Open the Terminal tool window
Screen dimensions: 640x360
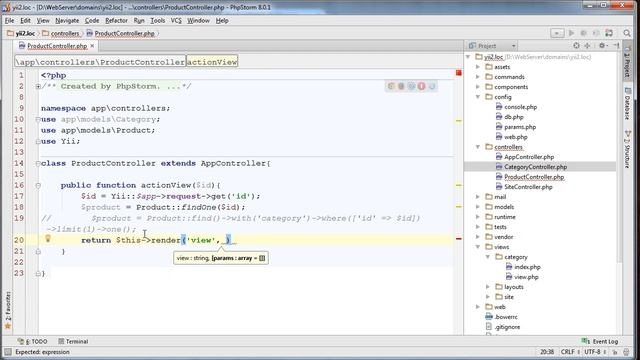73,341
